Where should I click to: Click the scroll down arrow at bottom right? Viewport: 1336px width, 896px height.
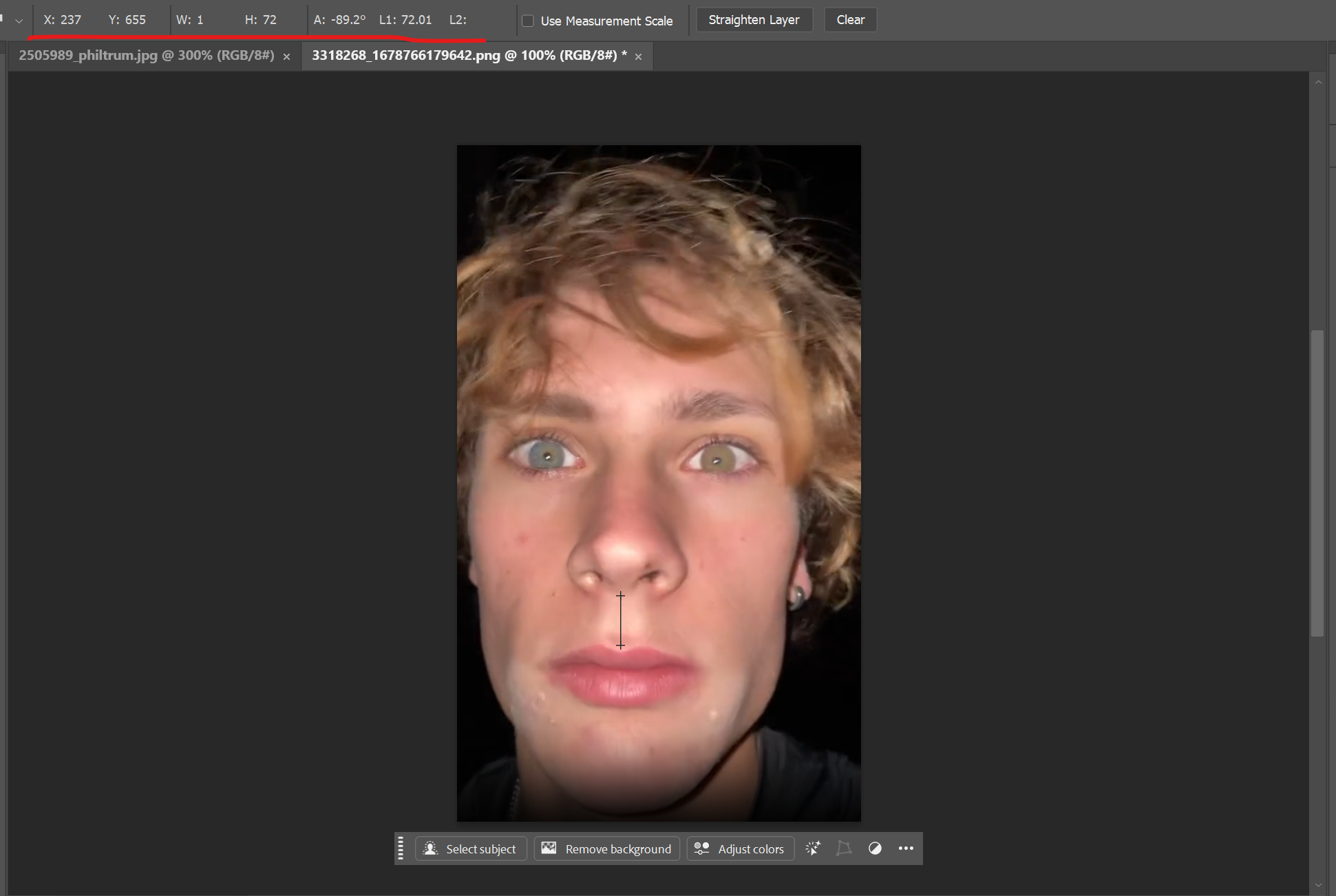coord(1318,885)
